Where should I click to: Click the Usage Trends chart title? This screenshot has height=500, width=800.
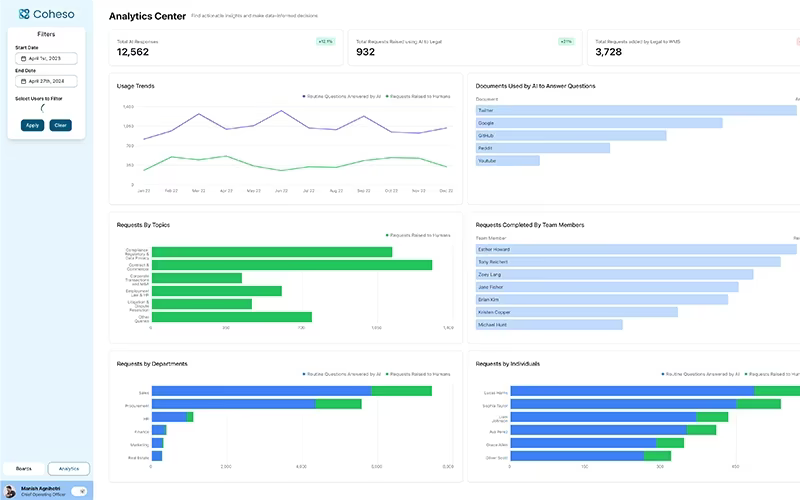click(x=136, y=86)
